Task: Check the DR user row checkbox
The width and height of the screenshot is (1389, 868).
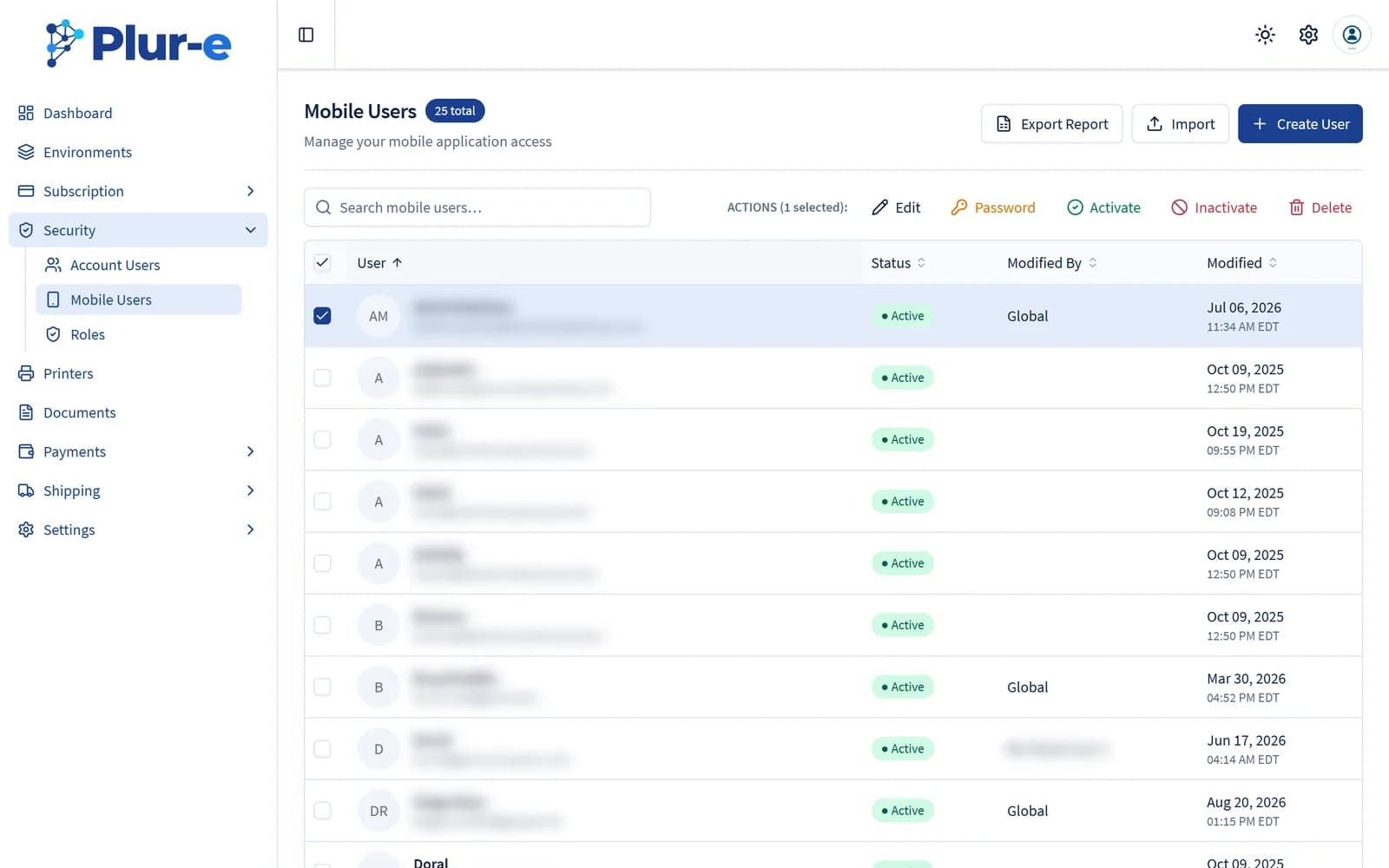Action: point(322,811)
